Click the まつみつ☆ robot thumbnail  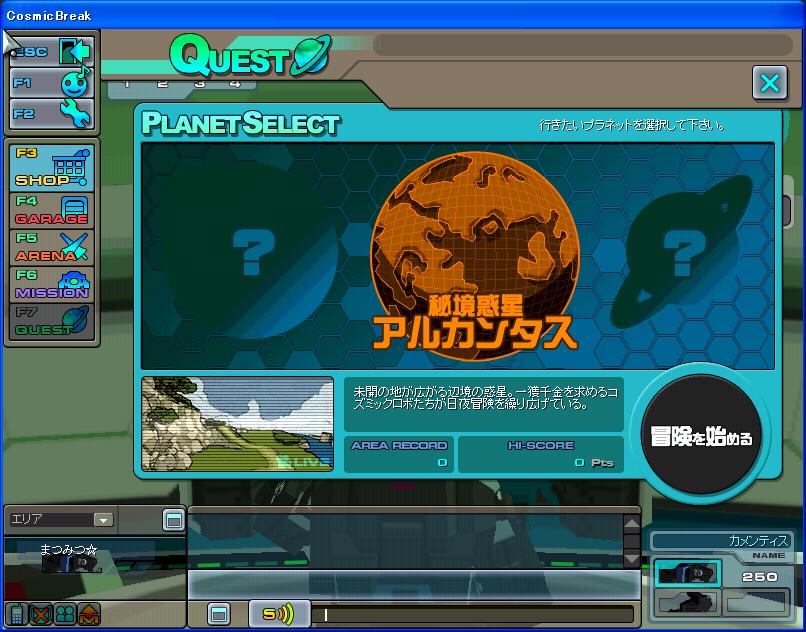(72, 564)
